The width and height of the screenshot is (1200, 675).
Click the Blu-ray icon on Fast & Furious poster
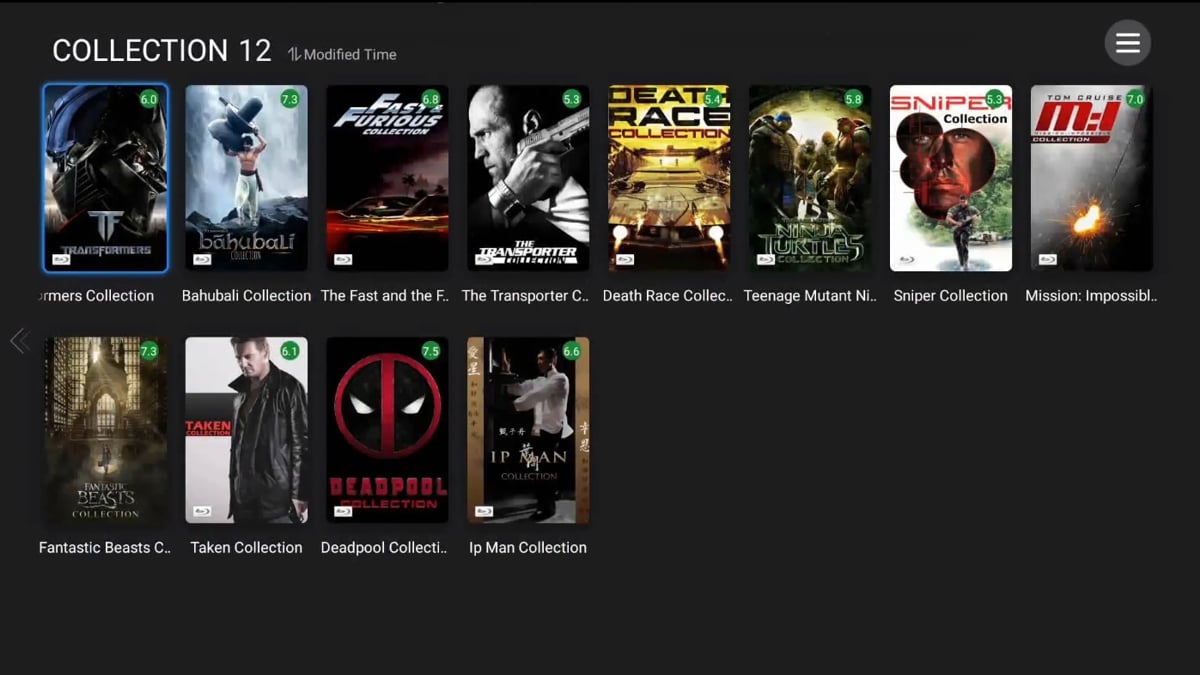click(344, 259)
